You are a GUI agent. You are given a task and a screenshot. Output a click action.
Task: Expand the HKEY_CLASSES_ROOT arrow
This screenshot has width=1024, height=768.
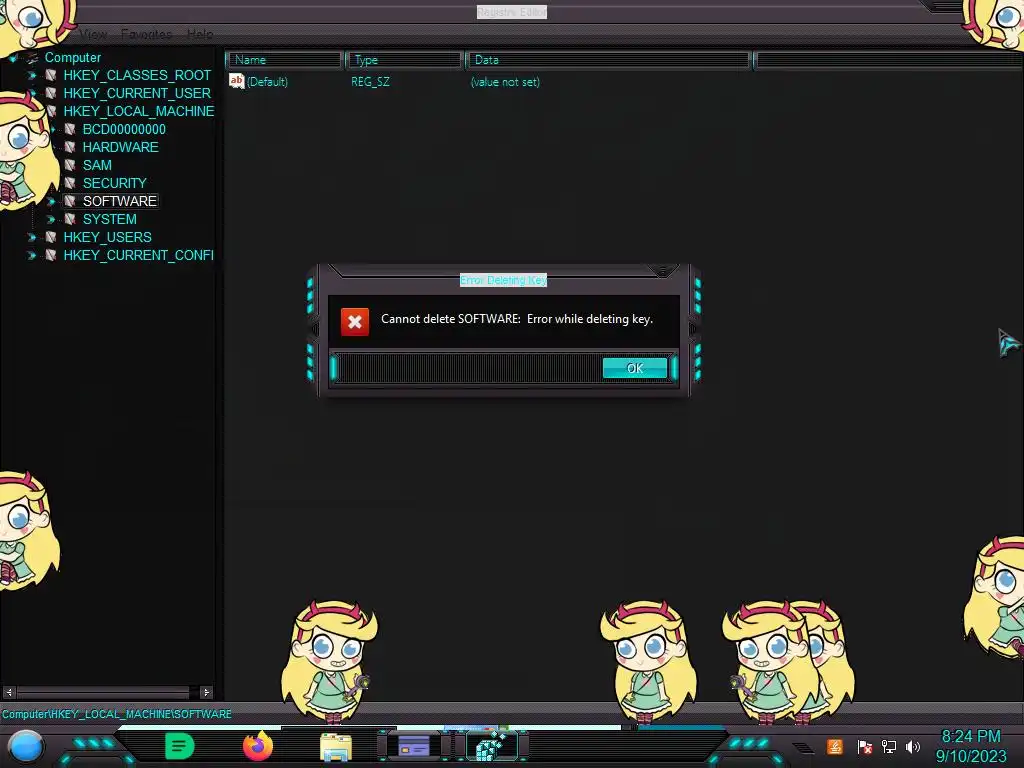tap(31, 76)
